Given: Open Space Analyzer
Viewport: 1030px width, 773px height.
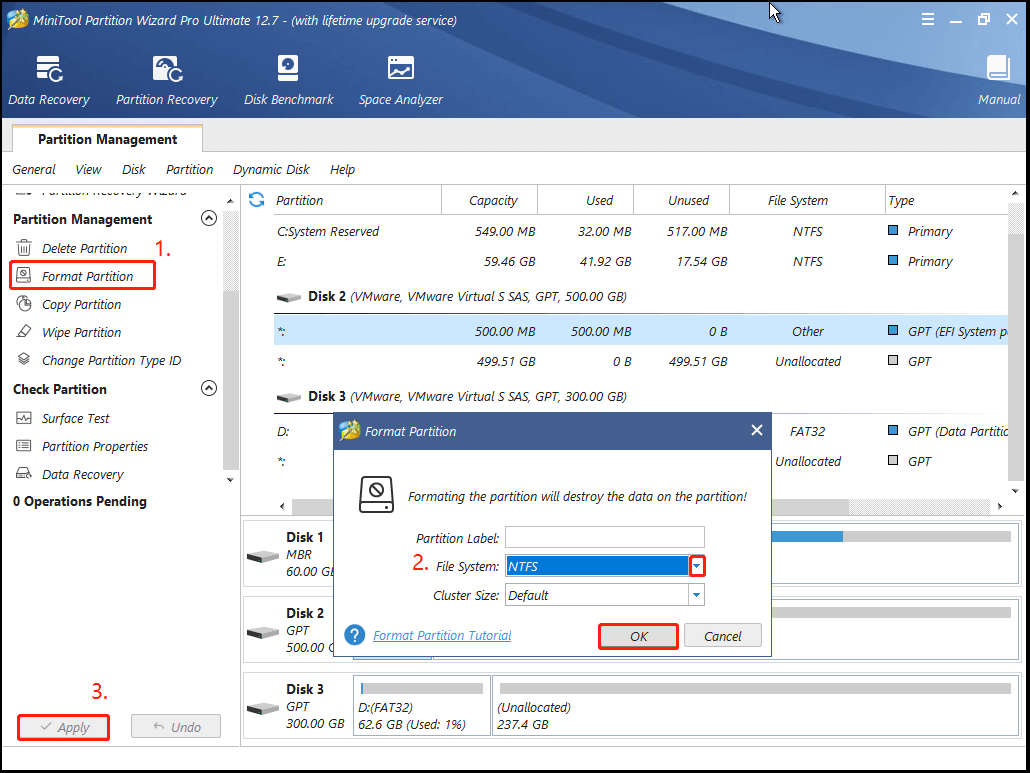Looking at the screenshot, I should [400, 81].
